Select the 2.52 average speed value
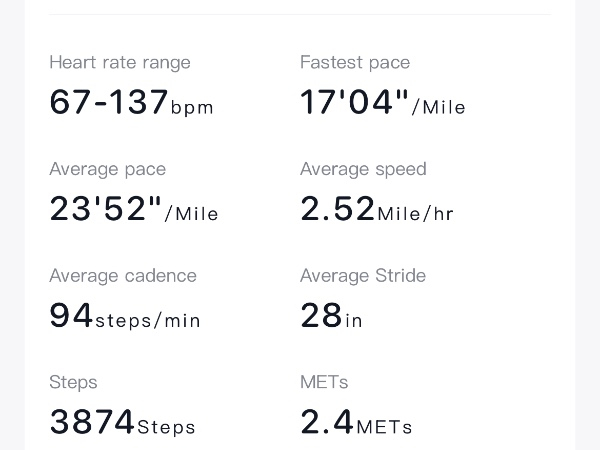 [x=337, y=209]
